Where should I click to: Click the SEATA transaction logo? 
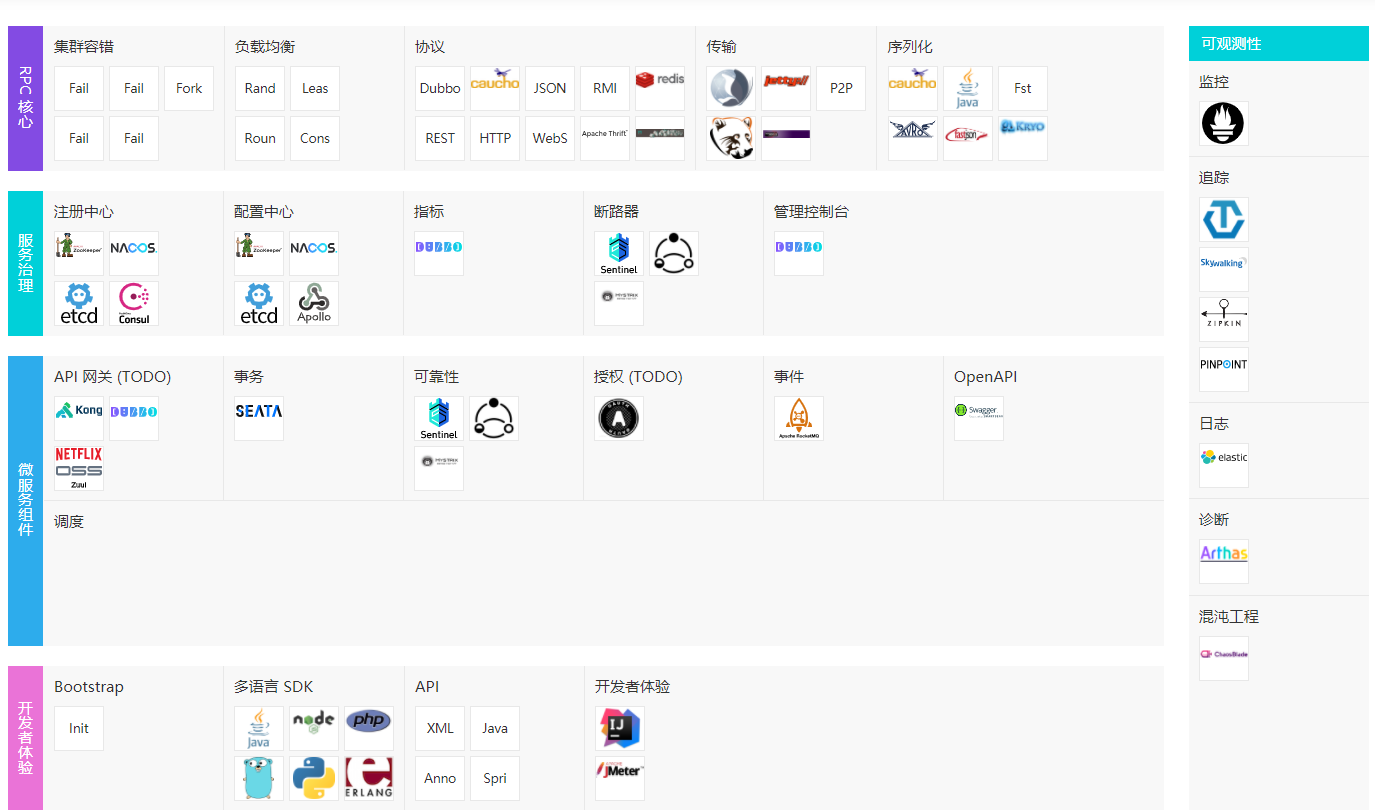point(259,418)
